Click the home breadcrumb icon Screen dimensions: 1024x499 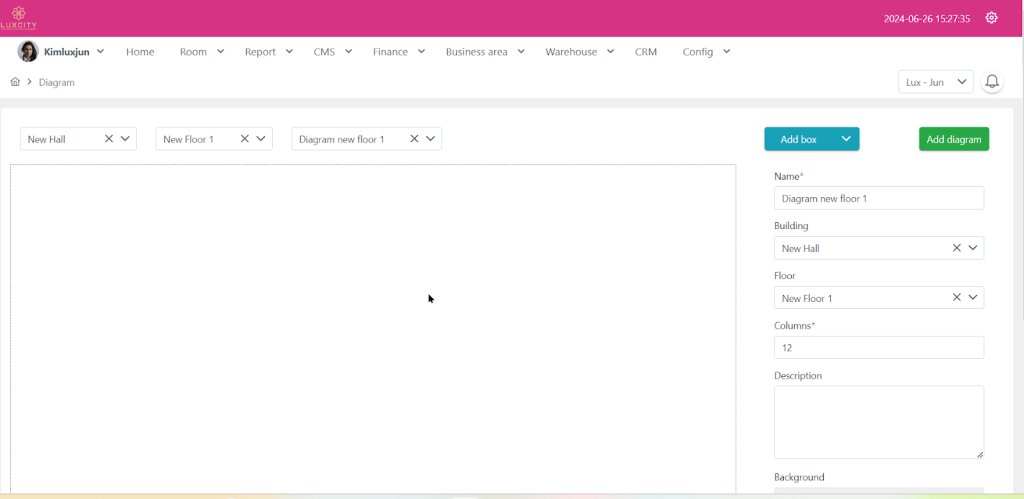tap(15, 82)
